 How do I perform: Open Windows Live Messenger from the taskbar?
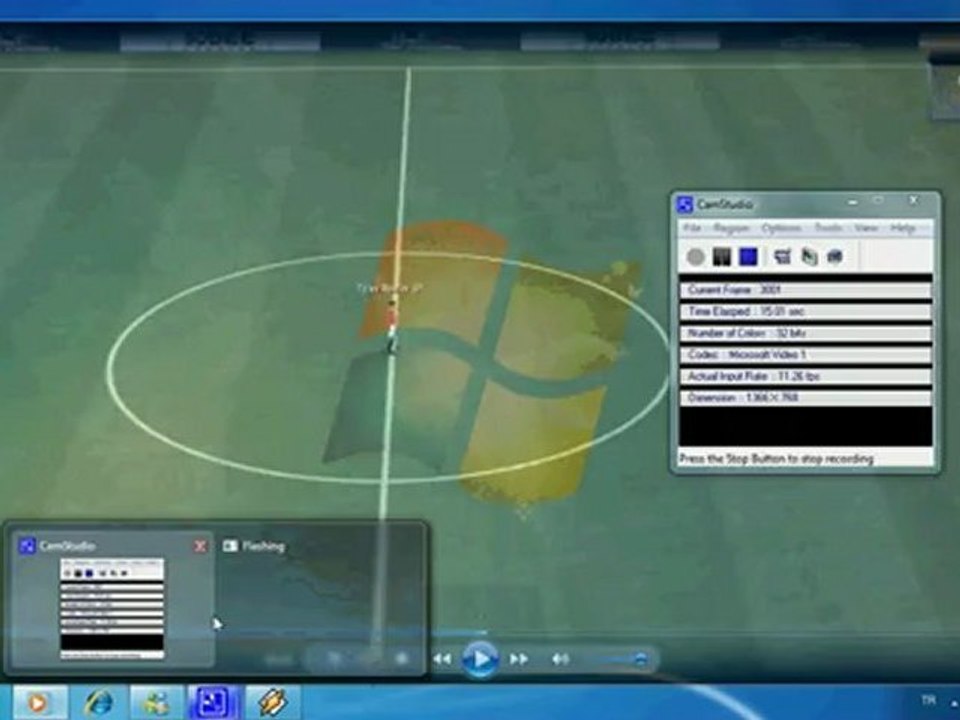click(x=156, y=702)
